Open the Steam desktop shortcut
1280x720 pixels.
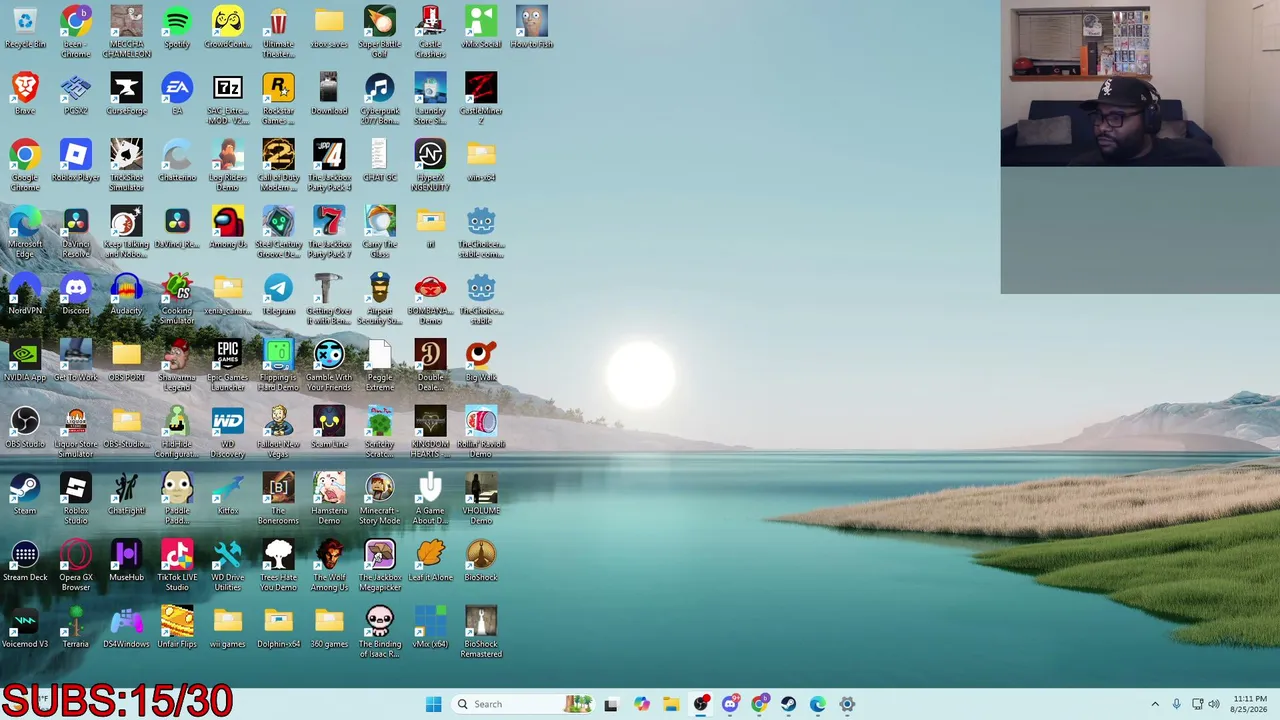pos(25,494)
